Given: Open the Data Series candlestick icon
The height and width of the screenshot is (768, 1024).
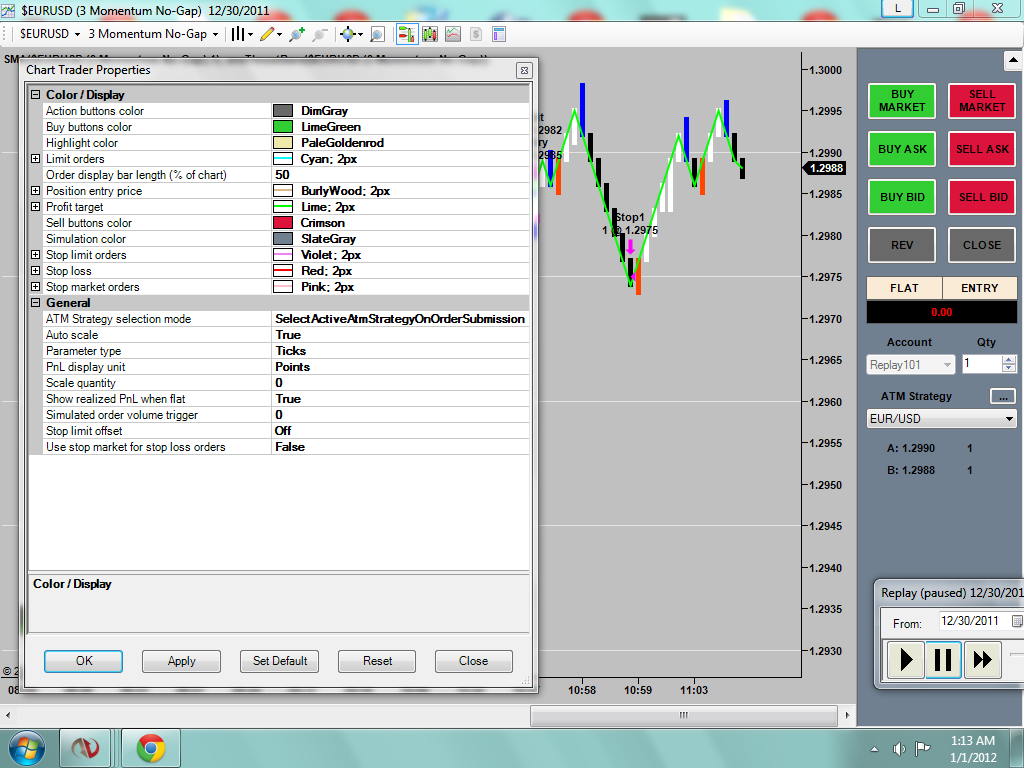Looking at the screenshot, I should [430, 34].
